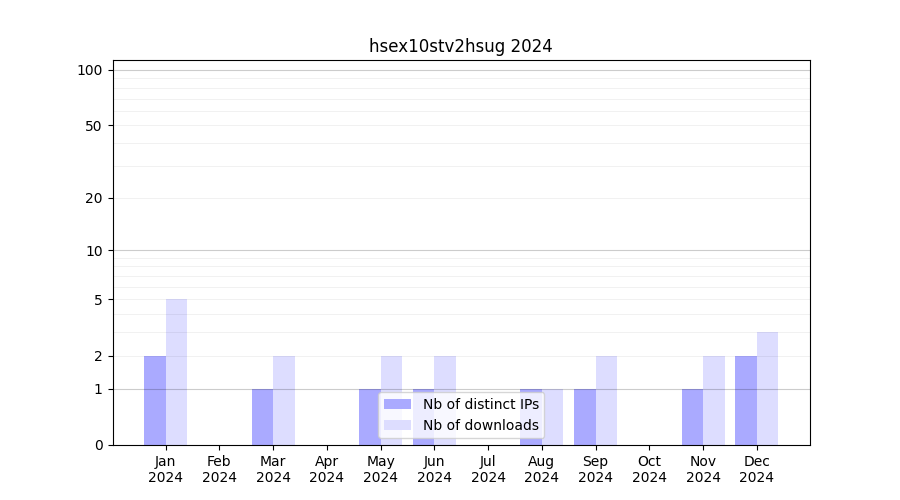
Task: Click the Feb 2024 x-axis label
Action: point(219,469)
